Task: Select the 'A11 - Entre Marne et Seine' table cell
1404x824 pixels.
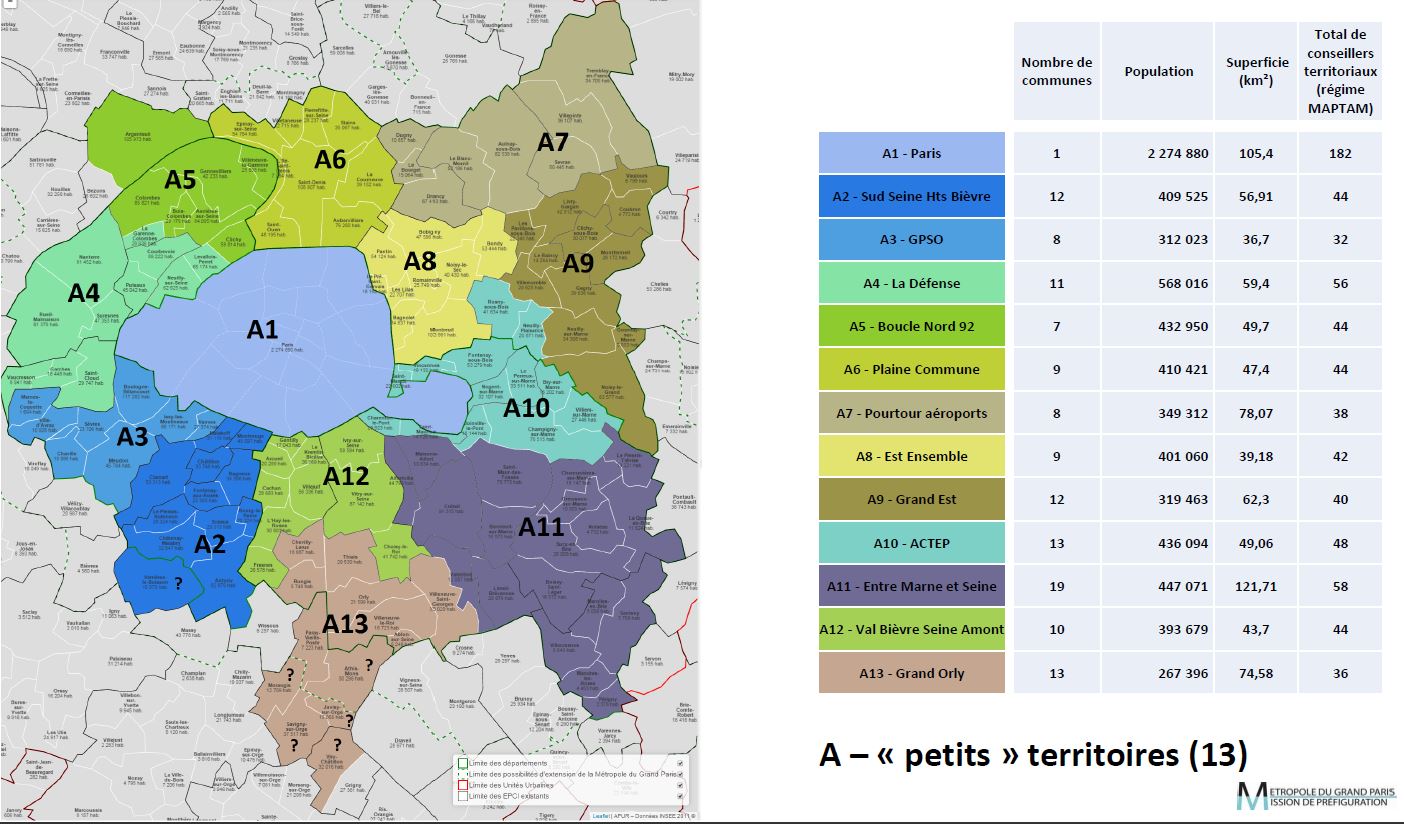Action: click(911, 586)
